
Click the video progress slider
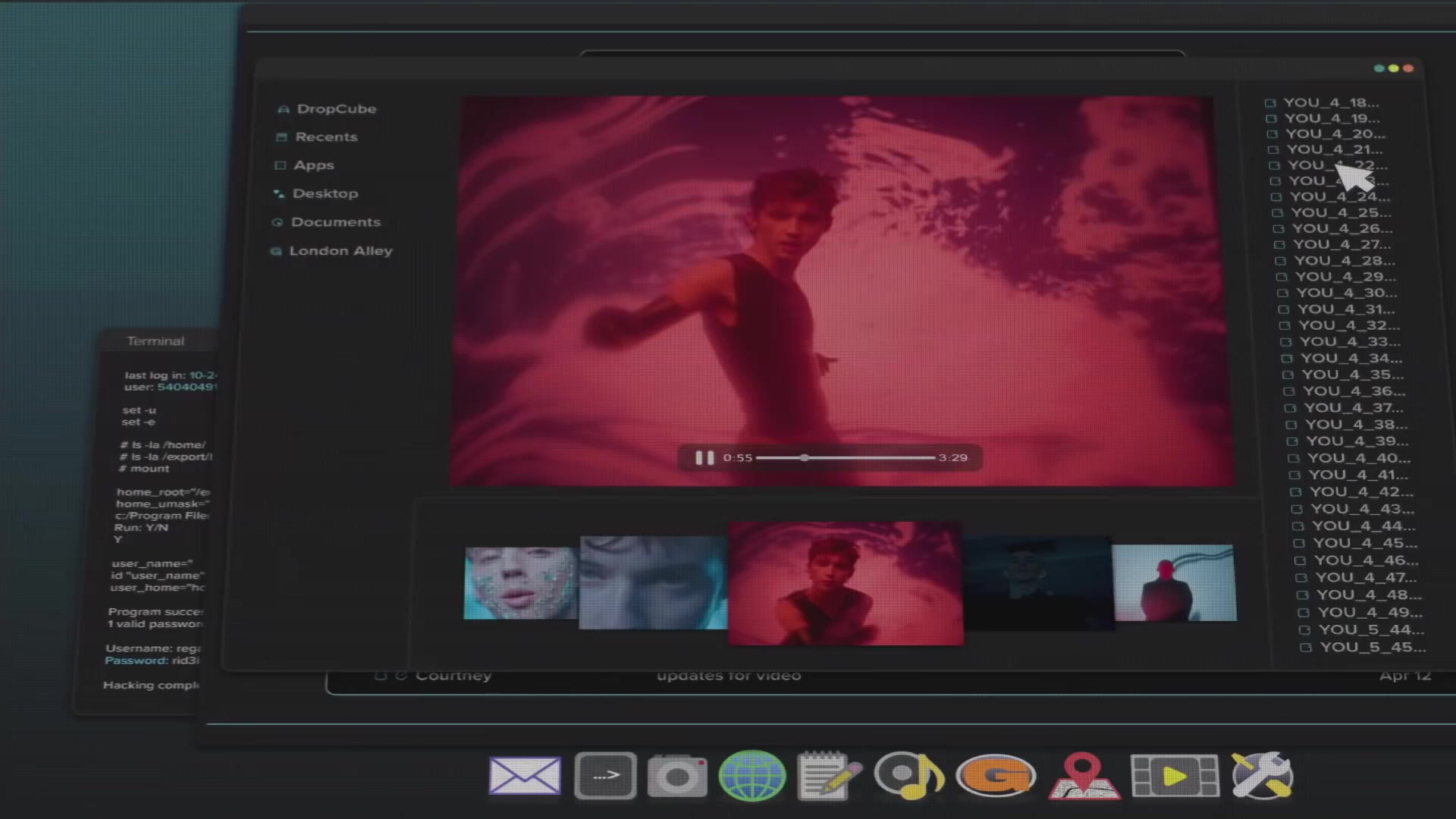pos(846,457)
